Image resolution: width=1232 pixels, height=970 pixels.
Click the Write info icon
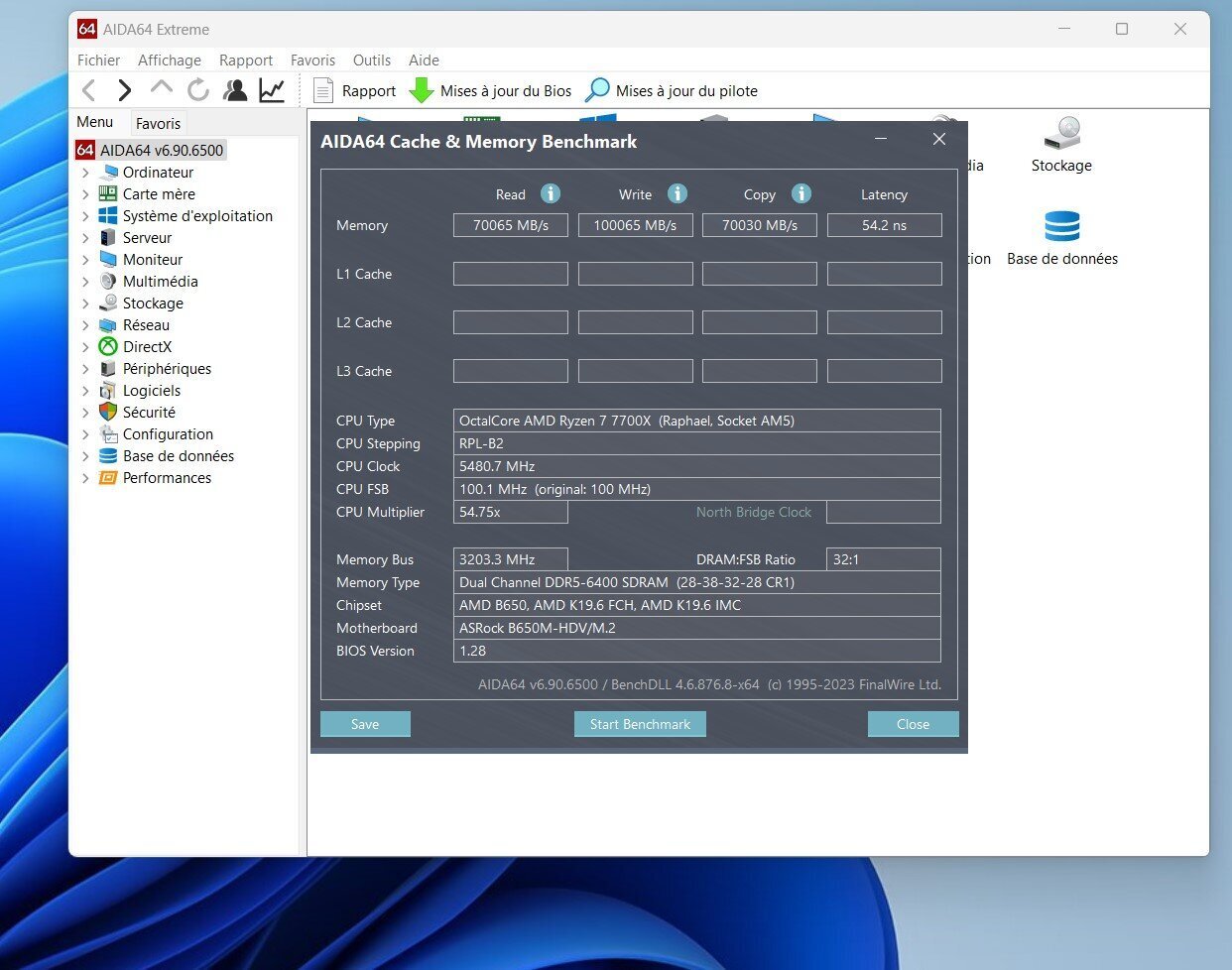pos(678,193)
